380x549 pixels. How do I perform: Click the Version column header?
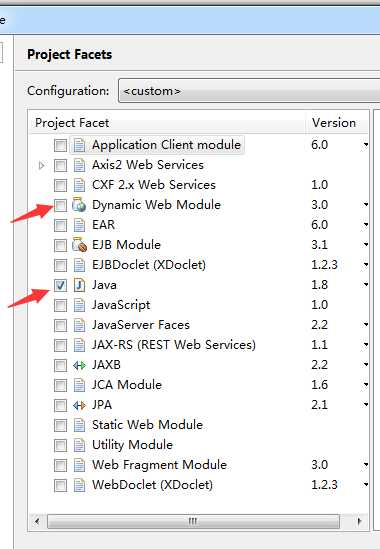pos(336,123)
